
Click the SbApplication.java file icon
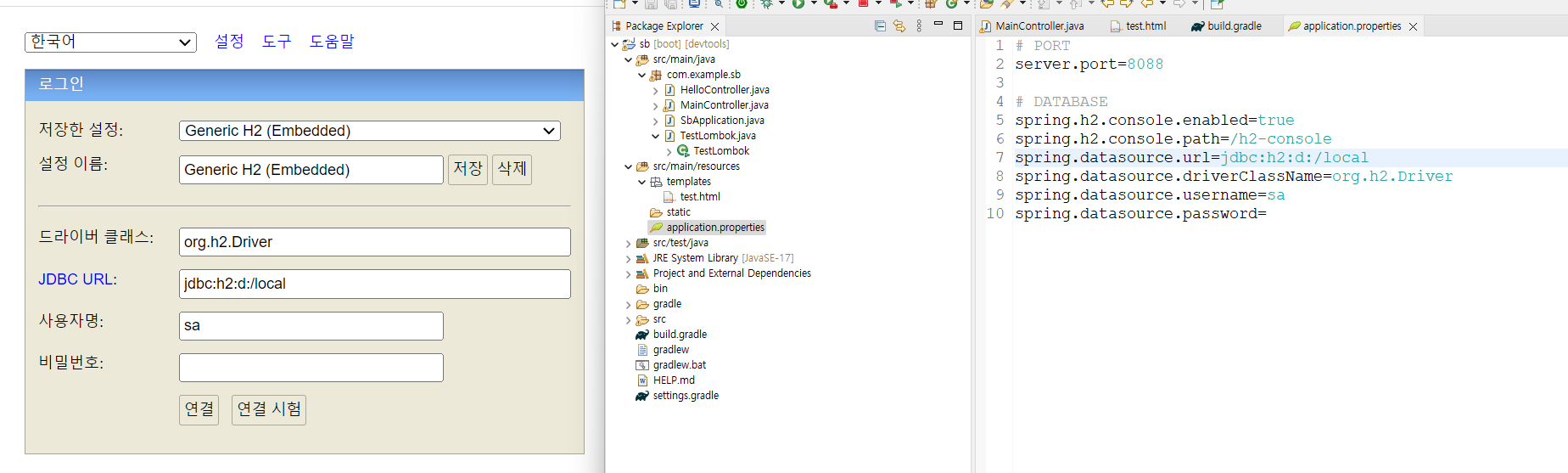669,121
